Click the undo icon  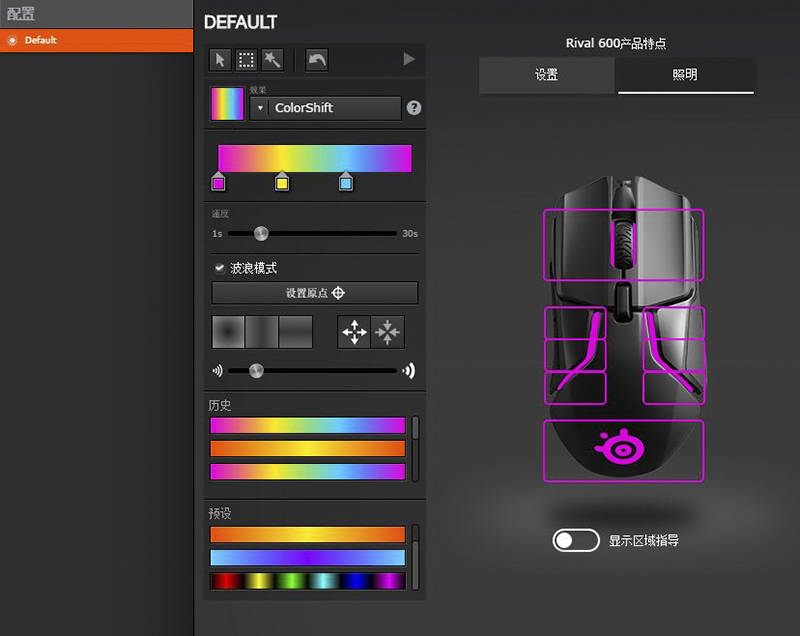(x=315, y=60)
